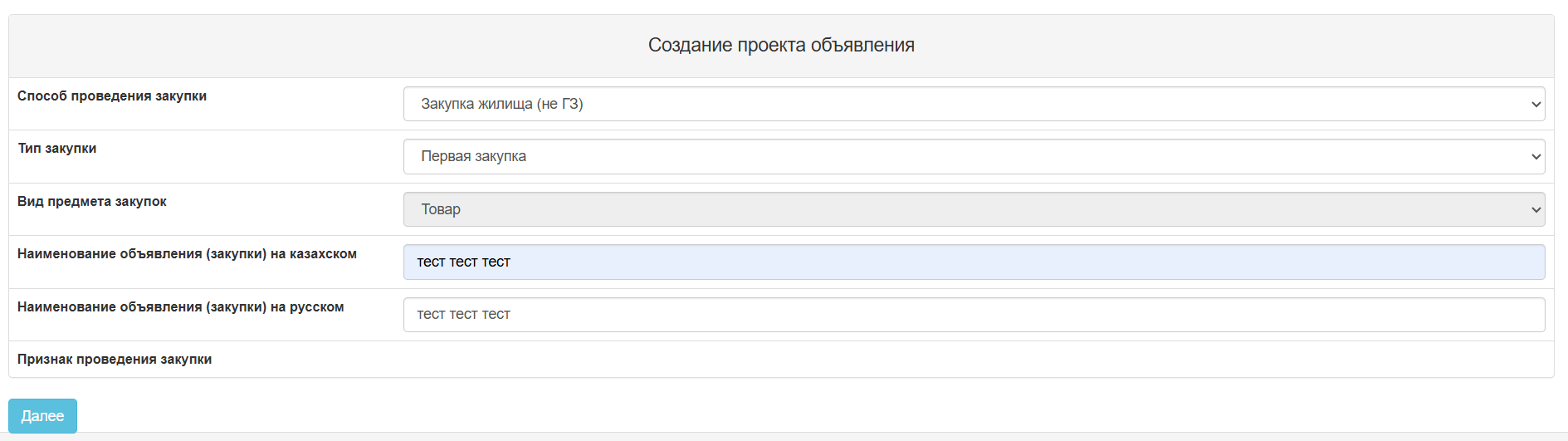
Task: Open the "Способ проведения закупки" dropdown
Action: (x=973, y=104)
